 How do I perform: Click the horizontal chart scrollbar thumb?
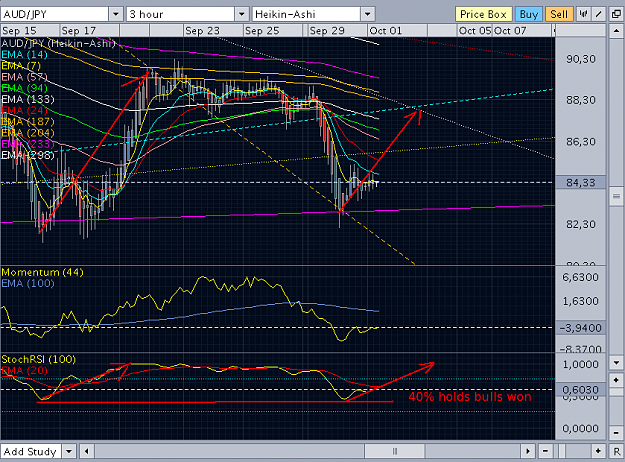[x=395, y=451]
